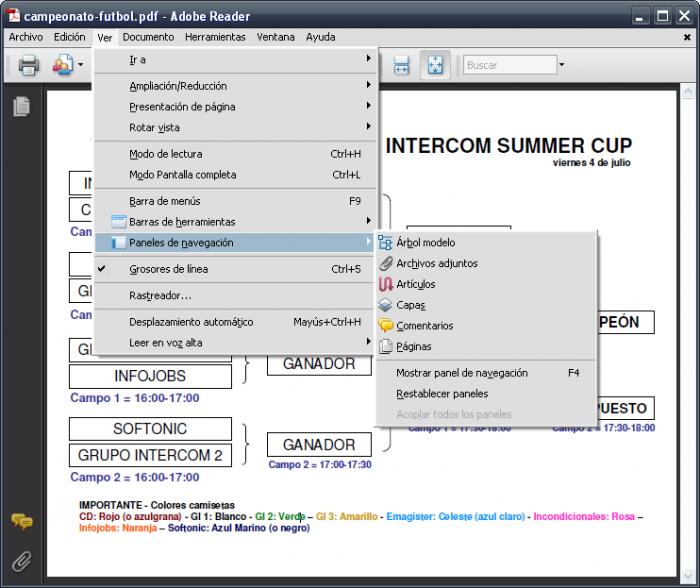Click the Barras de herramientas menu icon
Screen dimensions: 700x588
pos(118,221)
